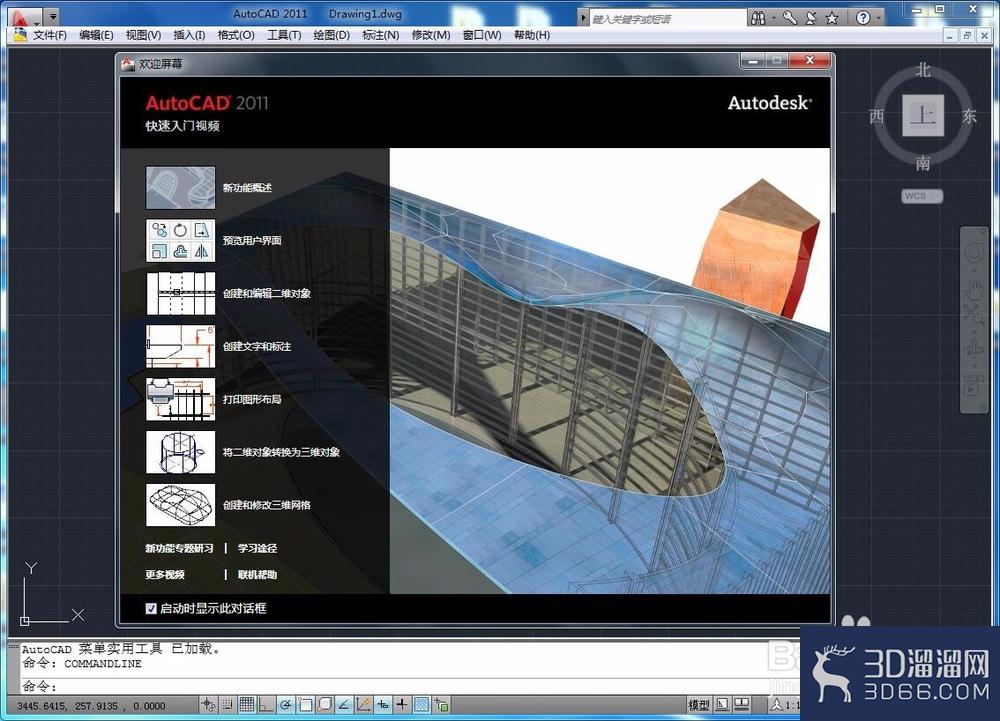This screenshot has width=1000, height=721.
Task: Open the 更多视频 link
Action: click(x=165, y=574)
